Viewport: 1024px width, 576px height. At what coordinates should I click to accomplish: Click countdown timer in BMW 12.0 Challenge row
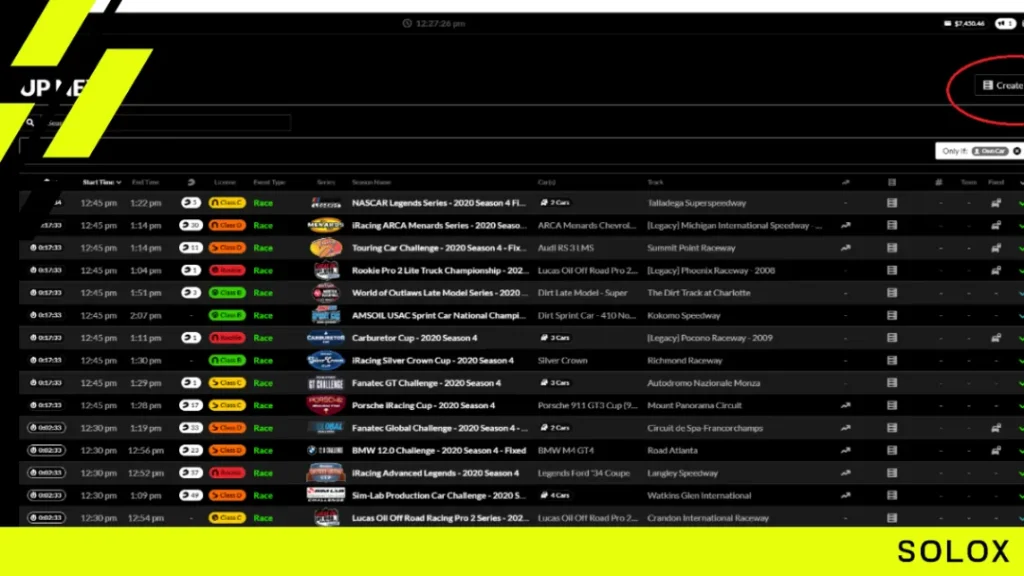(46, 451)
